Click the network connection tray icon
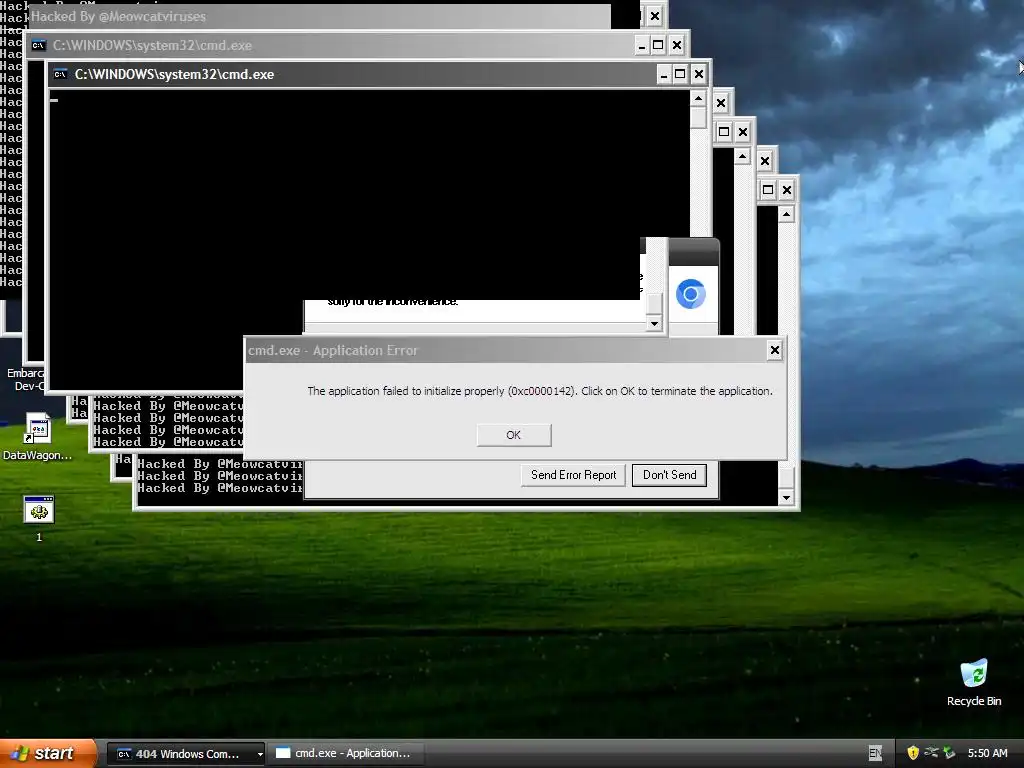The height and width of the screenshot is (768, 1024). pyautogui.click(x=931, y=753)
